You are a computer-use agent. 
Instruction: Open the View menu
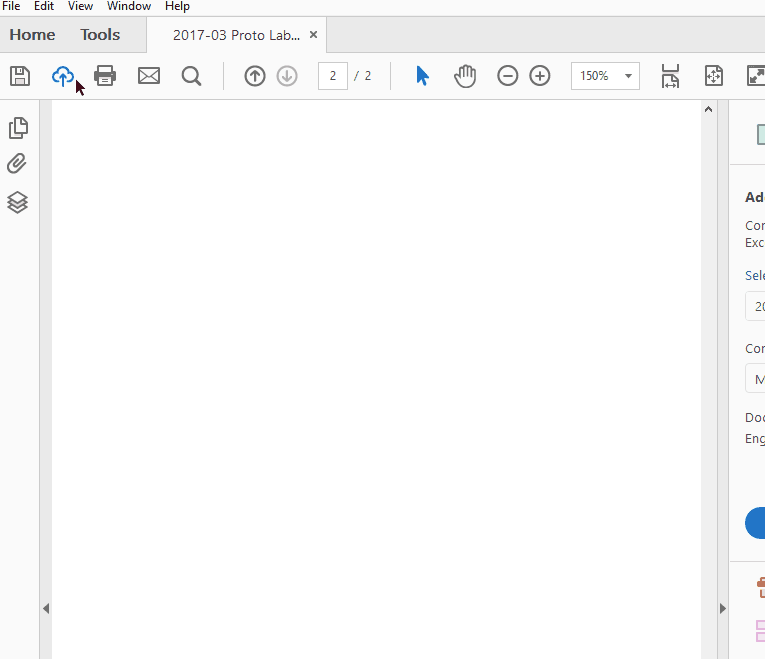click(80, 6)
